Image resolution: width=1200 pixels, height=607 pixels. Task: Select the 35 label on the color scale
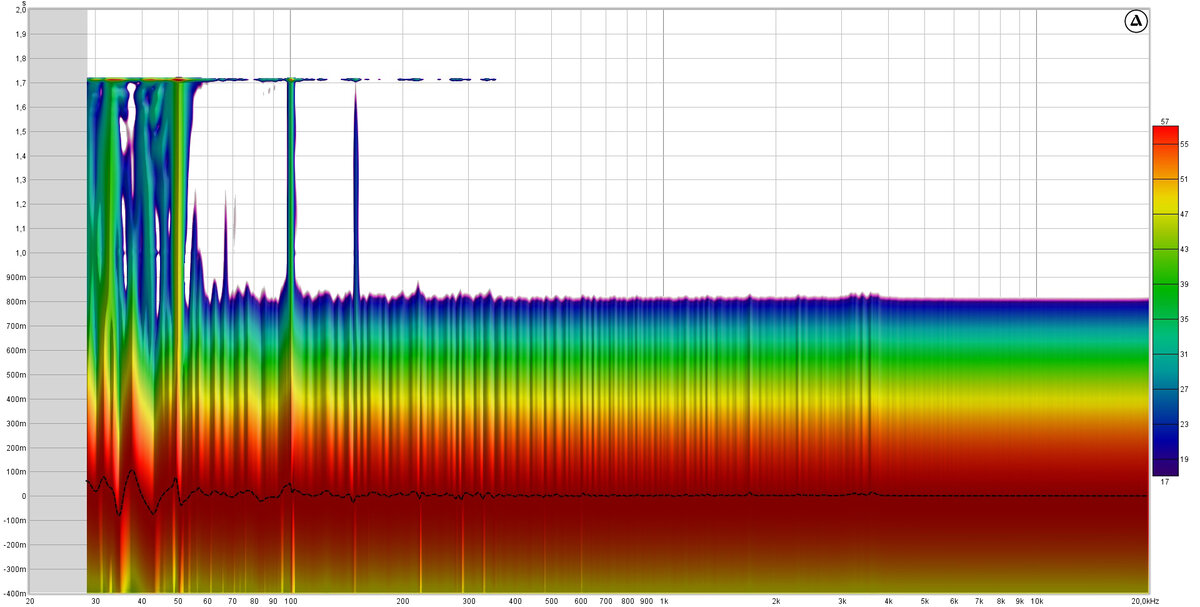[x=1182, y=318]
